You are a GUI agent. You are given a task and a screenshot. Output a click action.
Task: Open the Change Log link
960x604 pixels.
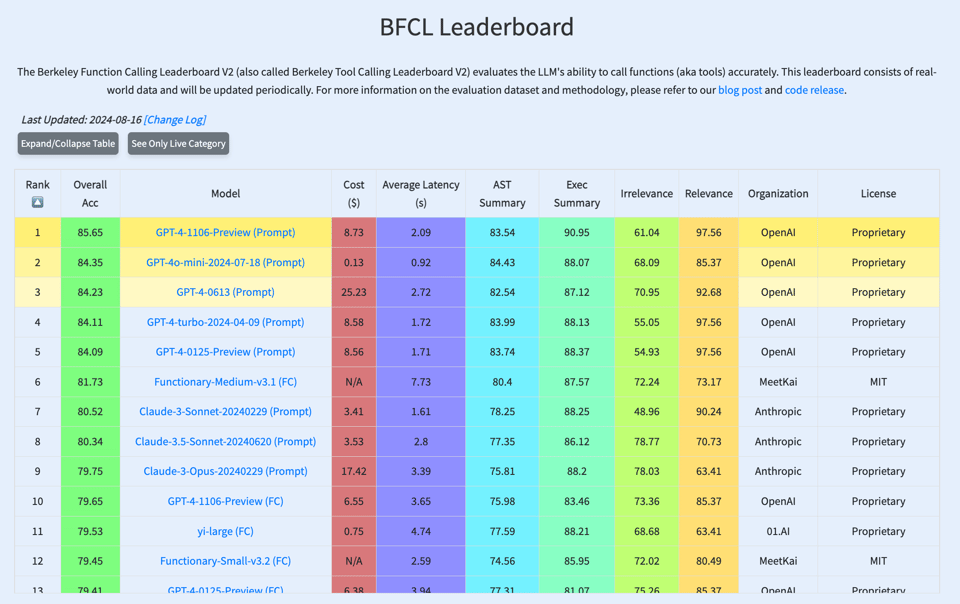[x=175, y=120]
